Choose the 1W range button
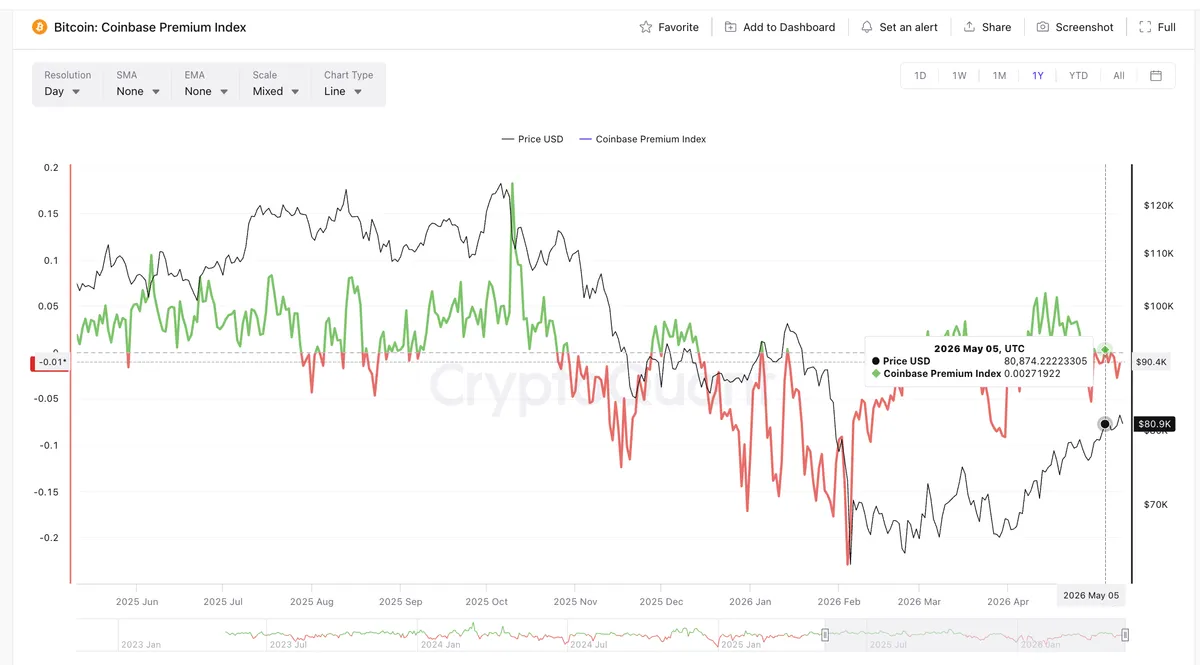 point(959,76)
